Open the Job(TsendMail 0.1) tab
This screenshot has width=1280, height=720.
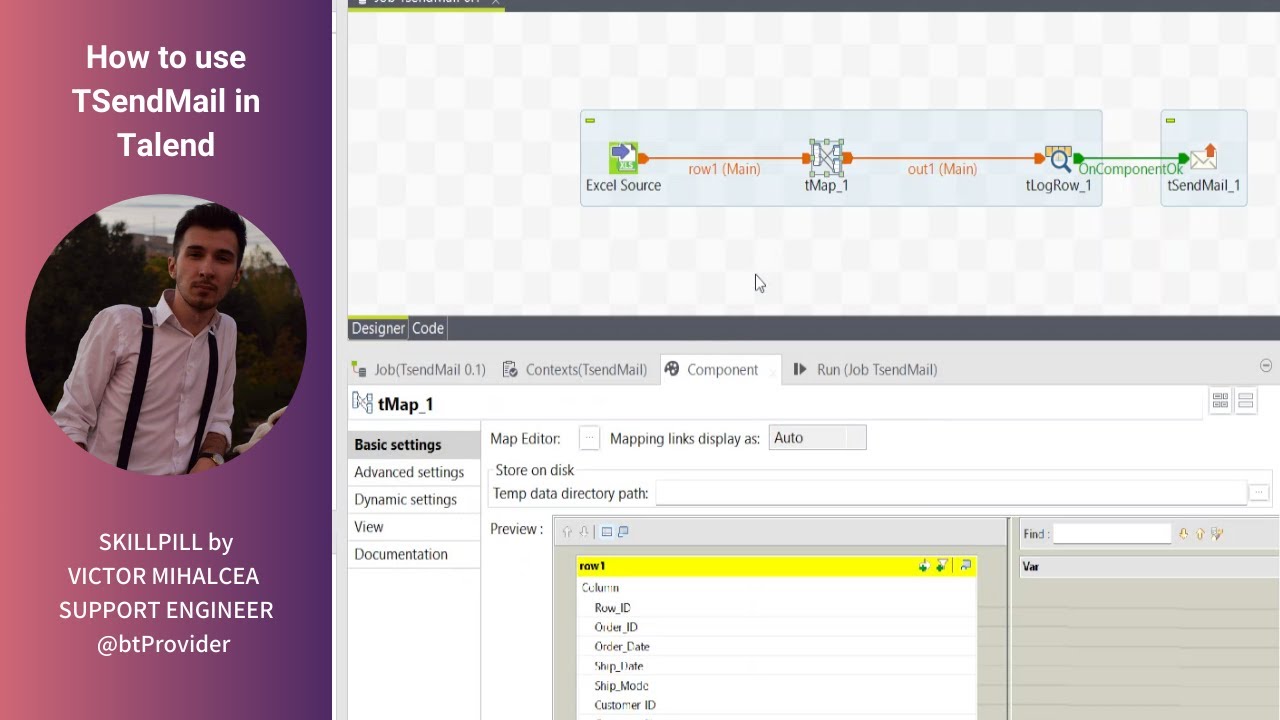(420, 369)
